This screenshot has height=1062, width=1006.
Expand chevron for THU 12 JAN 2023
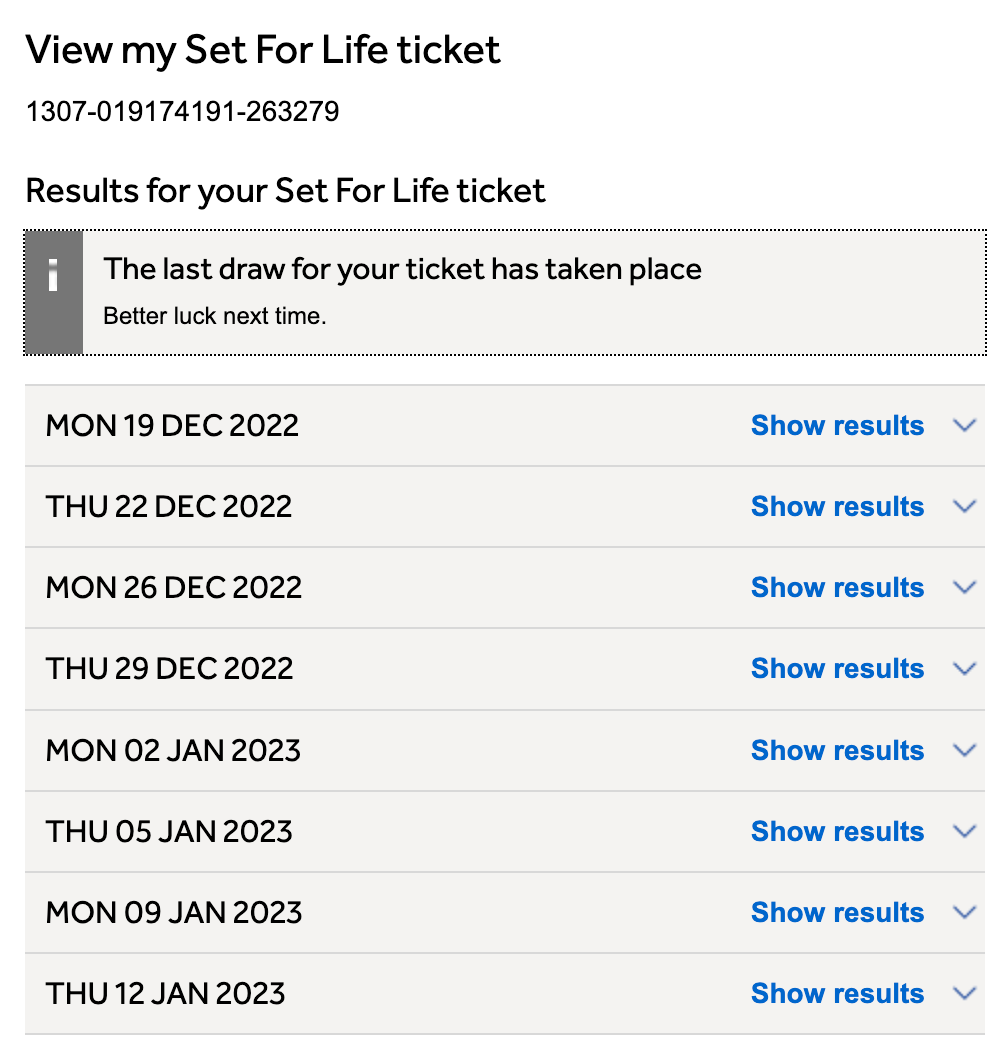click(x=964, y=993)
